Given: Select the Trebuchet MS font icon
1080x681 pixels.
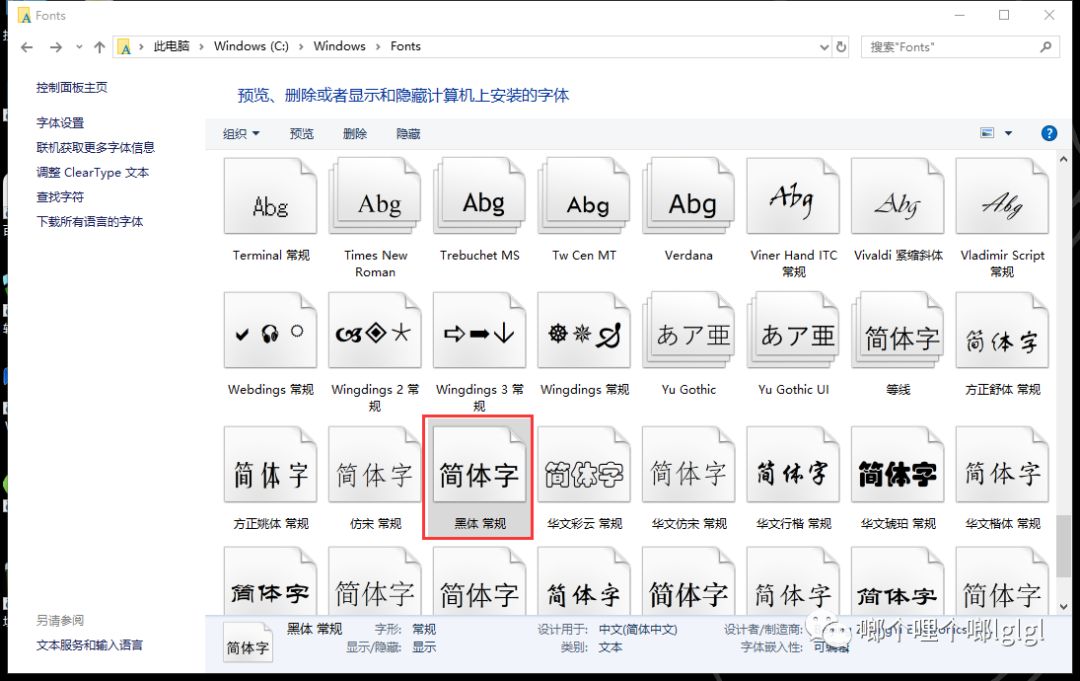Looking at the screenshot, I should tap(479, 196).
